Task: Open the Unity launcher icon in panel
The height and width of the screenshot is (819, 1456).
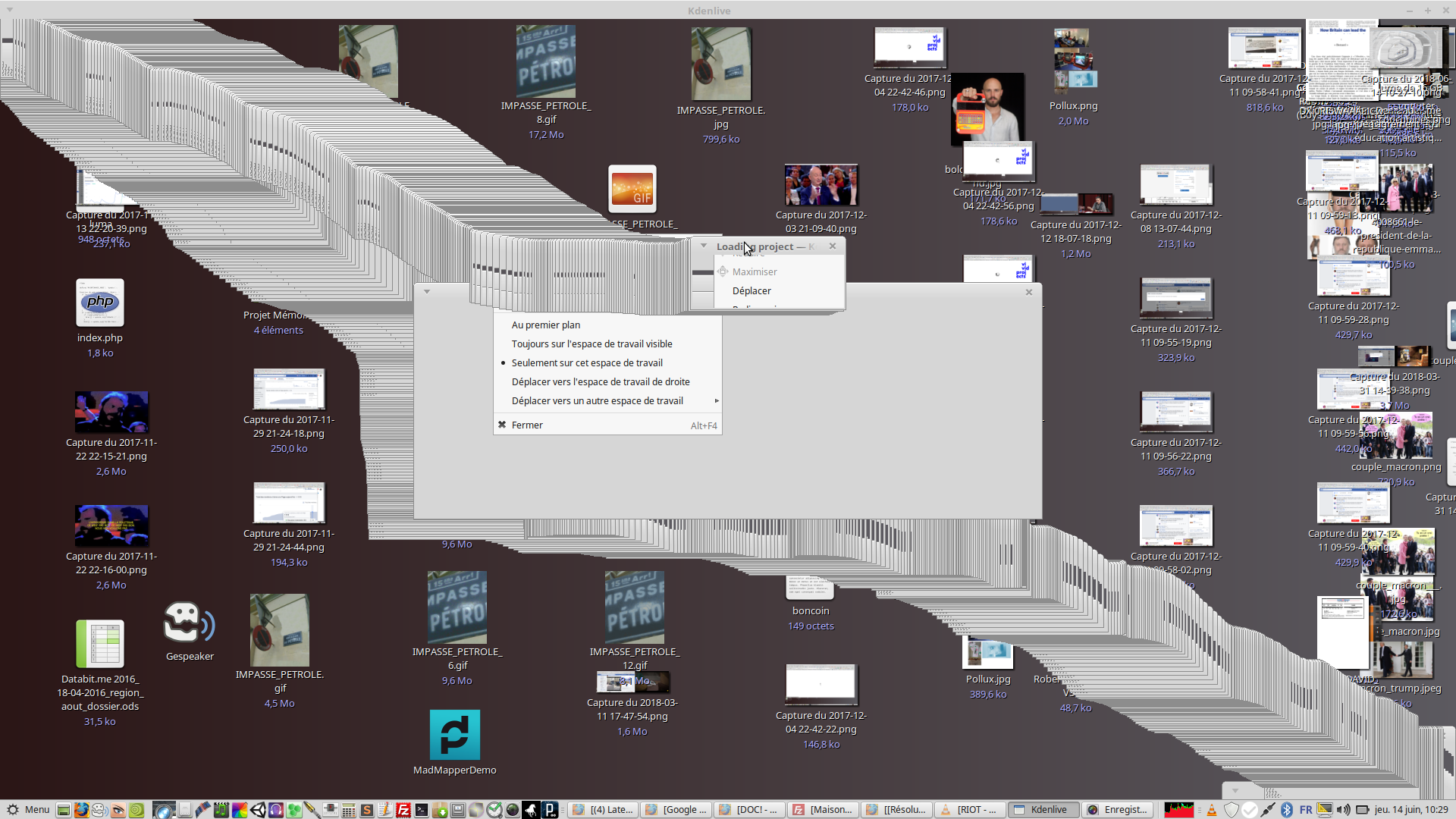Action: click(x=258, y=810)
